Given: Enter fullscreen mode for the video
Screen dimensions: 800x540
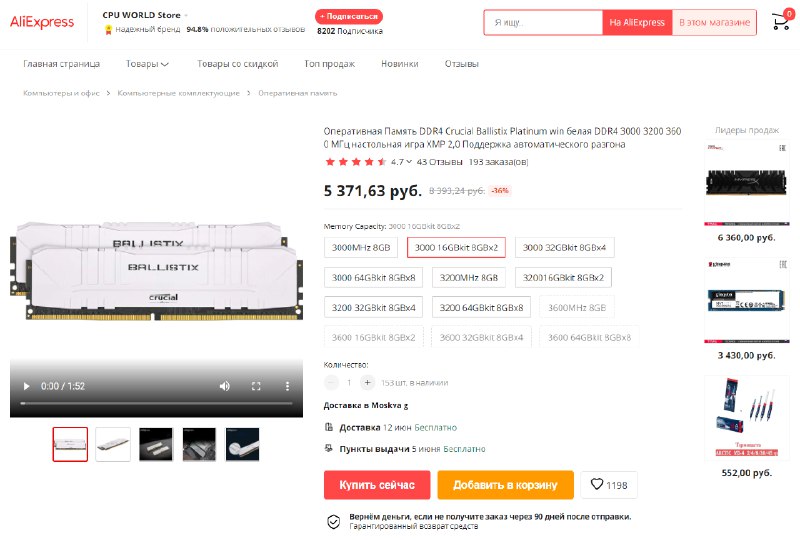Looking at the screenshot, I should click(256, 386).
